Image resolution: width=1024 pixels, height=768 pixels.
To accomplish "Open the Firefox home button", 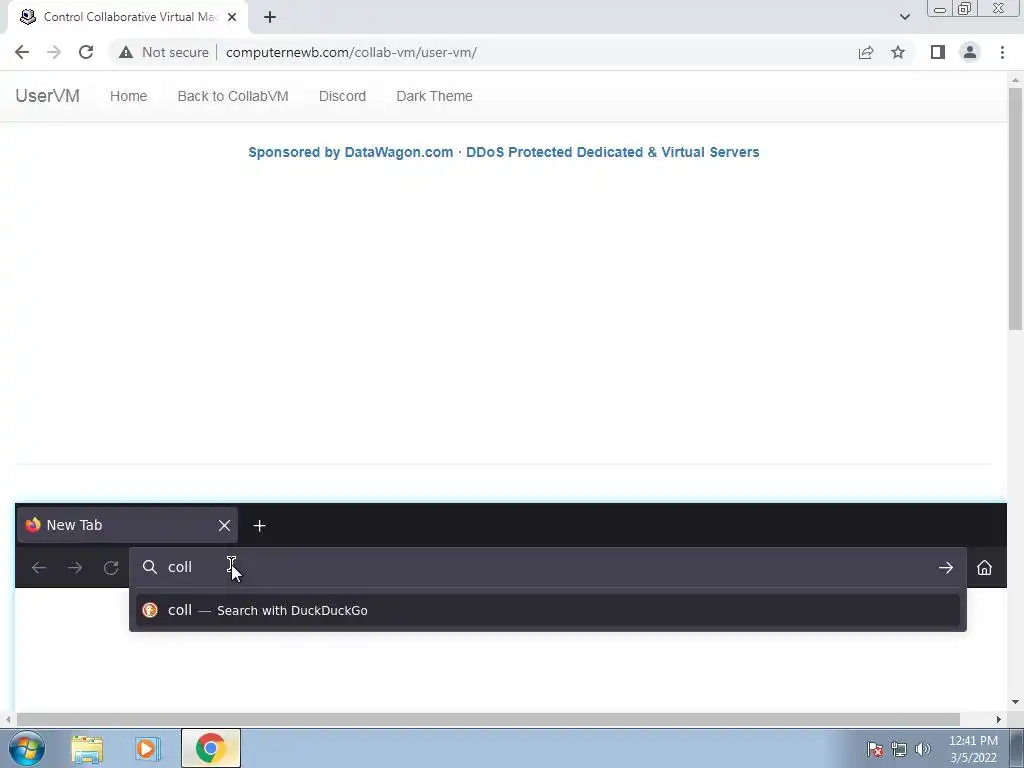I will 984,568.
